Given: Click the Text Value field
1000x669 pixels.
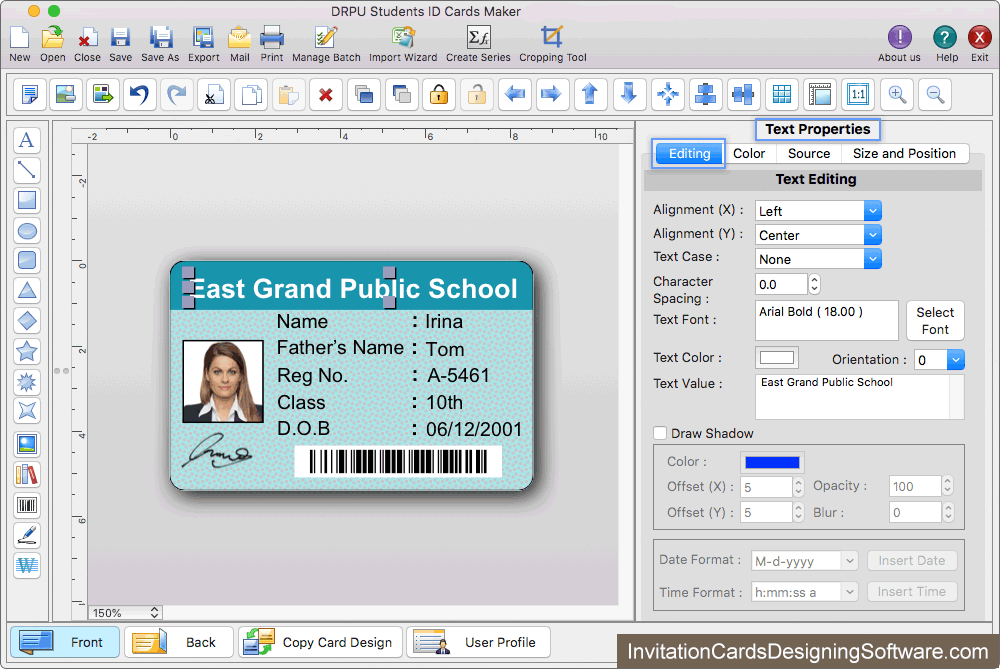Looking at the screenshot, I should pos(859,396).
